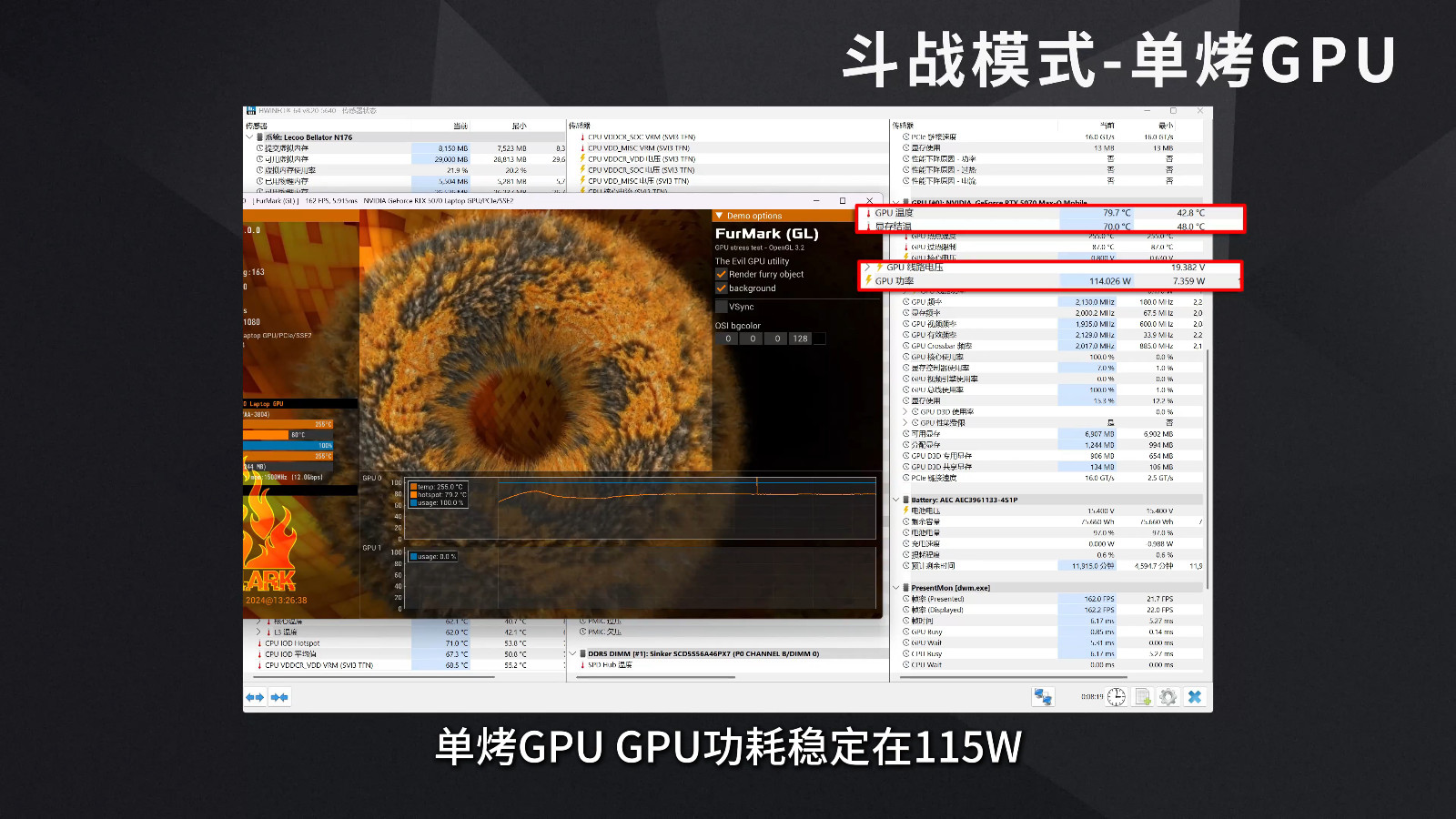Screen dimensions: 1456x819
Task: Click the HWiNFO app icon in title bar
Action: point(251,111)
